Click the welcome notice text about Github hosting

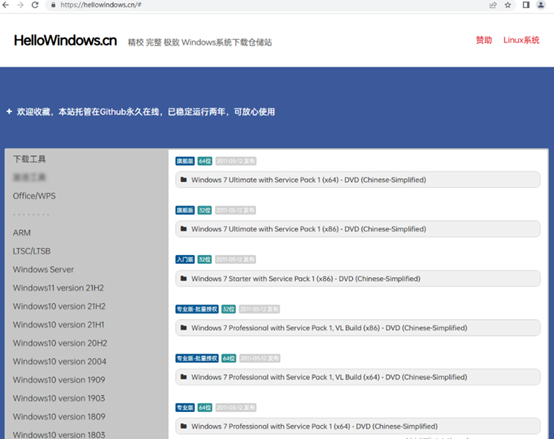pyautogui.click(x=146, y=112)
